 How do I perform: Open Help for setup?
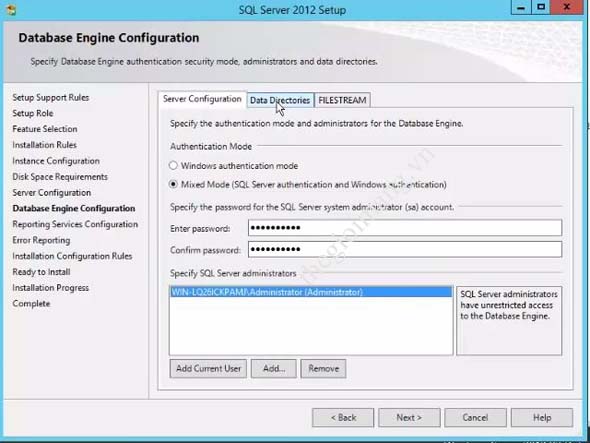click(542, 417)
